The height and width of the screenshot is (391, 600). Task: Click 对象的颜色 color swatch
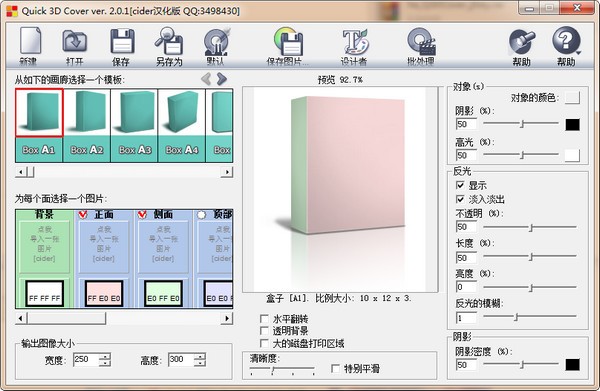pyautogui.click(x=572, y=98)
